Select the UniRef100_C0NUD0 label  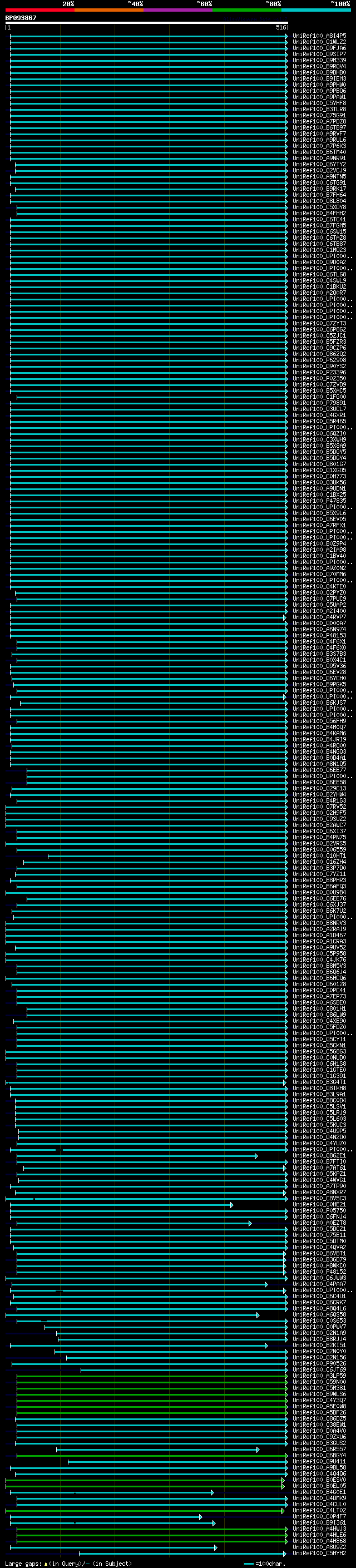319,1057
